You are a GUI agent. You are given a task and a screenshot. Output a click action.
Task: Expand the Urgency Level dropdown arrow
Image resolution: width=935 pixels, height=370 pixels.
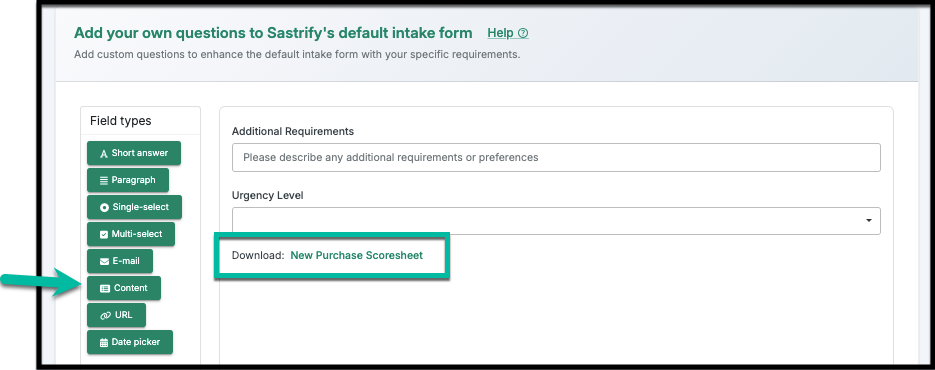pos(869,221)
